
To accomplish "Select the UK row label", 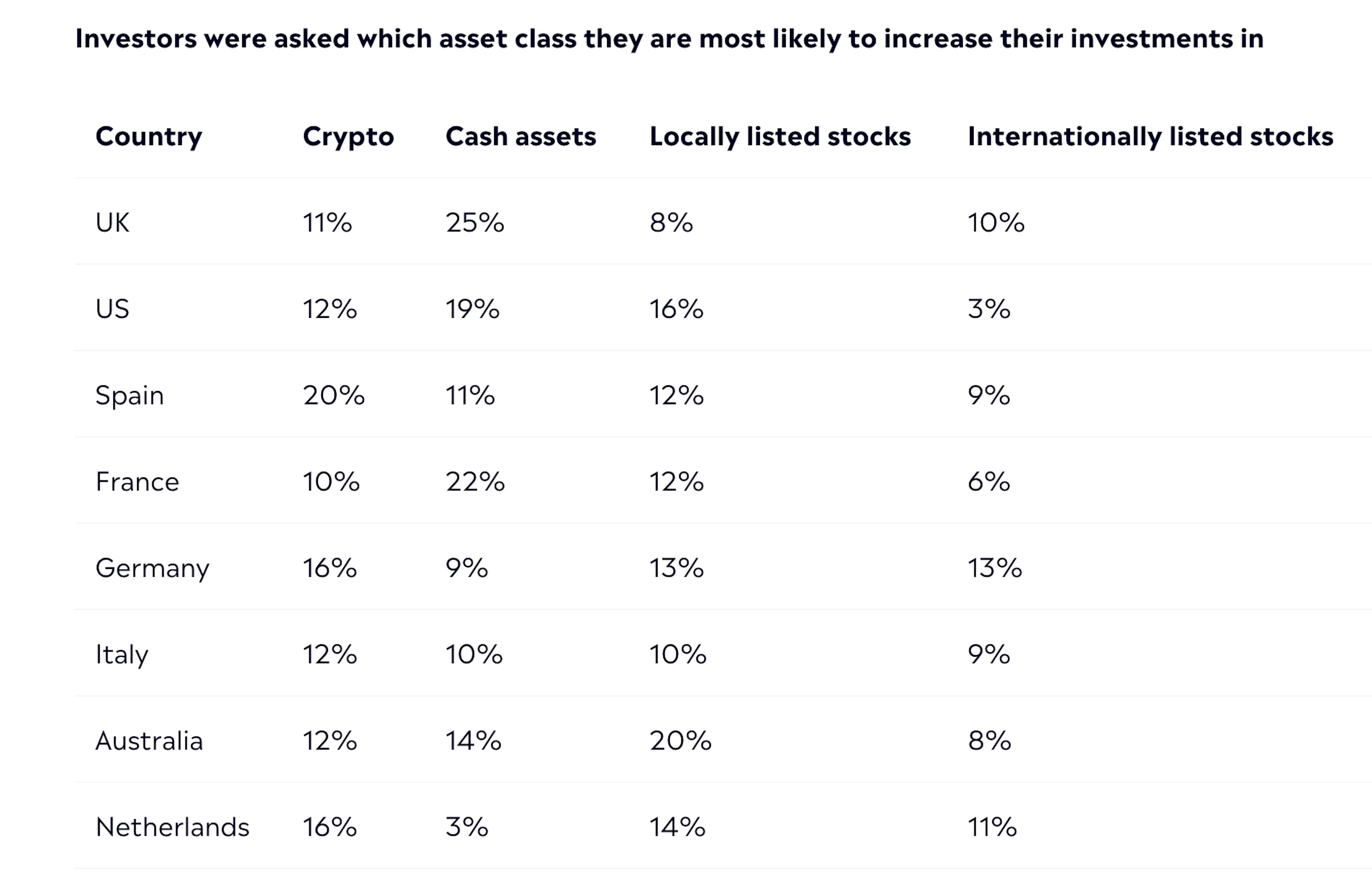I will click(x=112, y=223).
